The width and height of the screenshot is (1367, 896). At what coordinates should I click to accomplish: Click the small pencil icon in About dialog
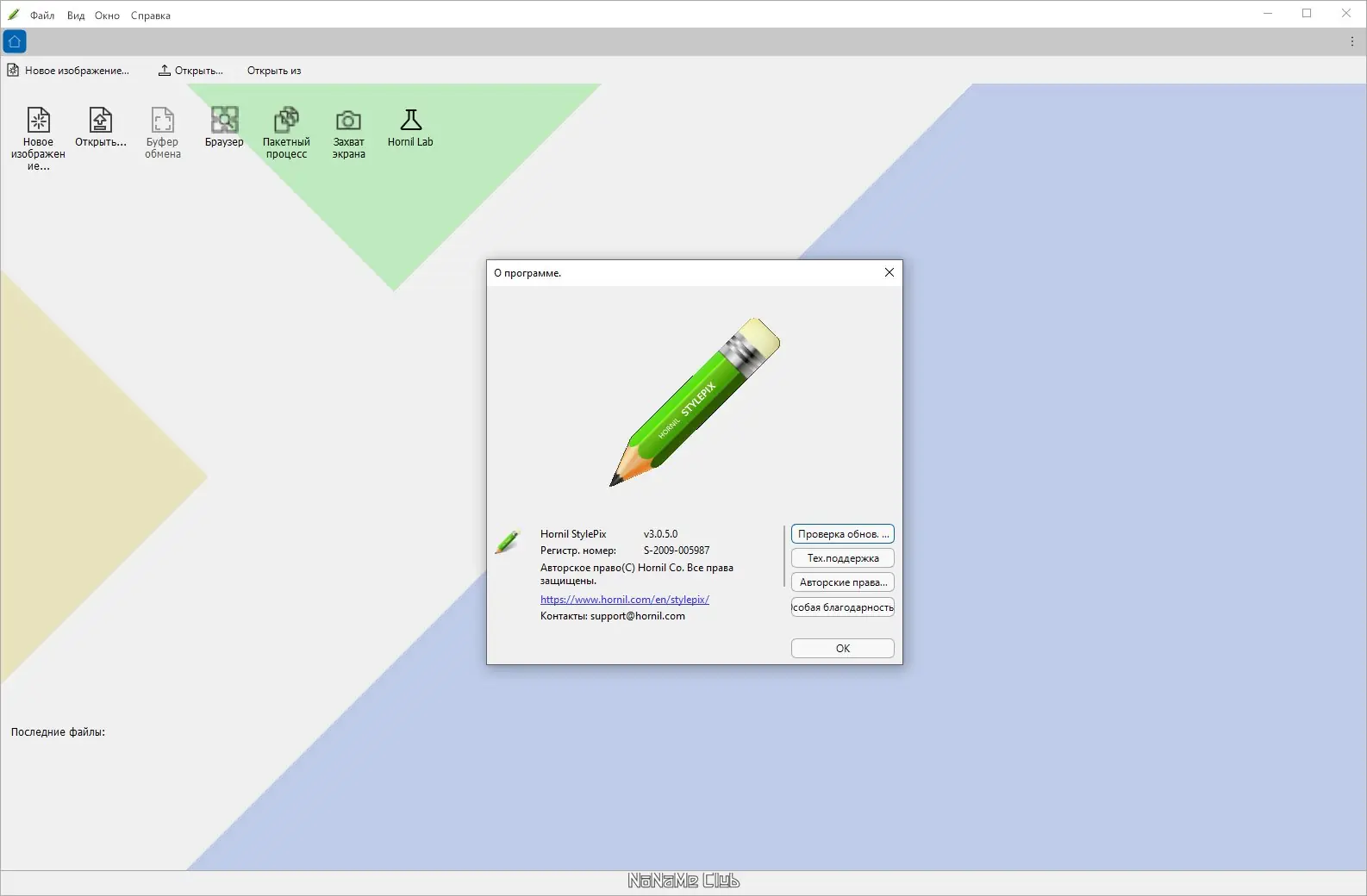pyautogui.click(x=508, y=541)
